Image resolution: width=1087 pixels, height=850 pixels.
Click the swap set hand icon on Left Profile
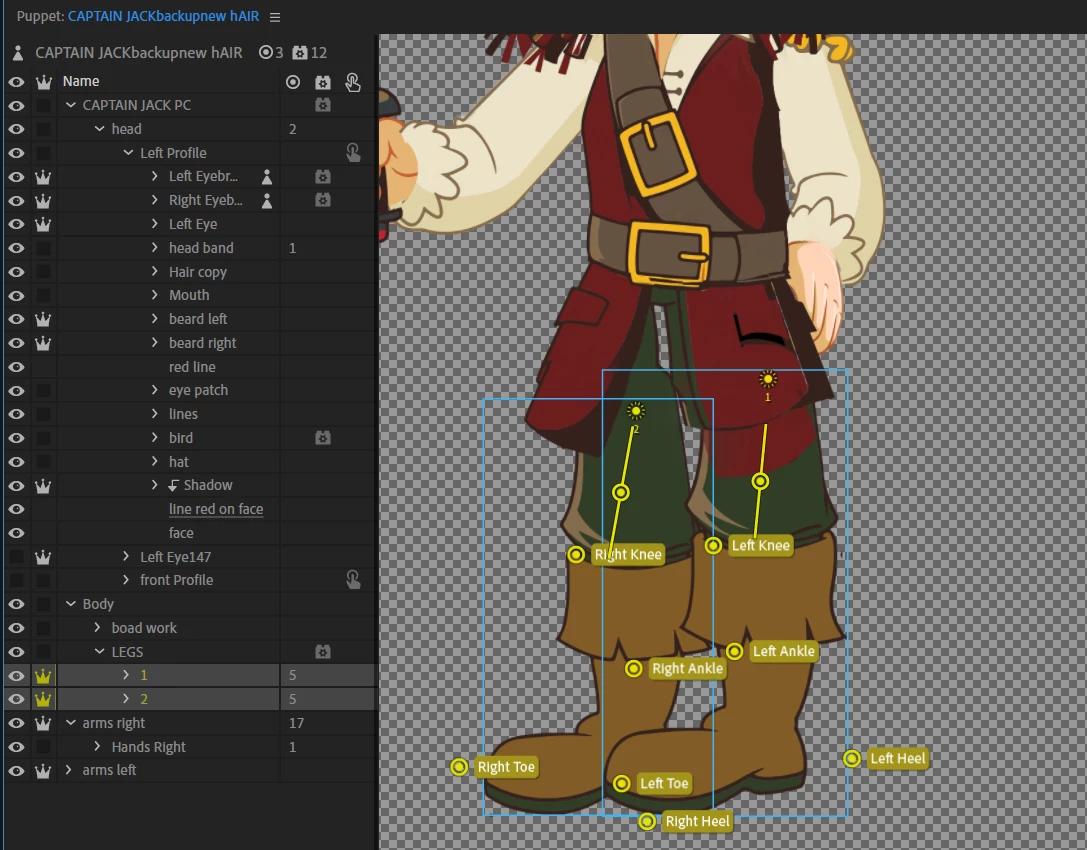(353, 153)
